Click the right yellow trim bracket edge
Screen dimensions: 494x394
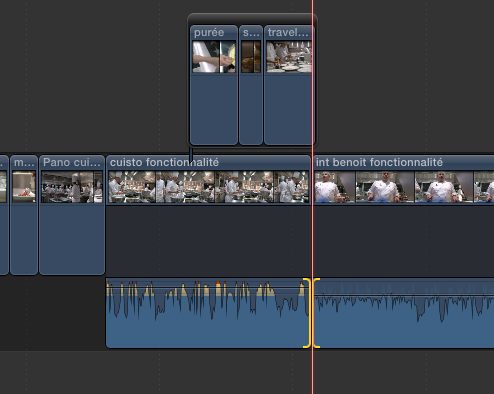pyautogui.click(x=316, y=313)
